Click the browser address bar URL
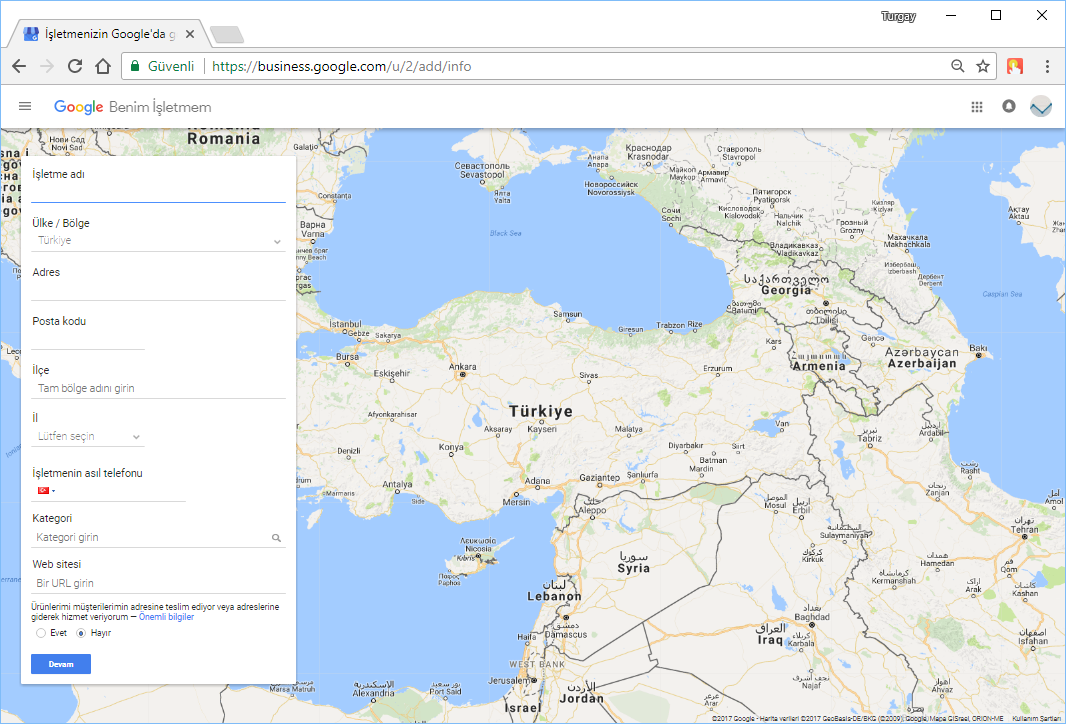Screen dimensions: 1066x724 tap(341, 66)
